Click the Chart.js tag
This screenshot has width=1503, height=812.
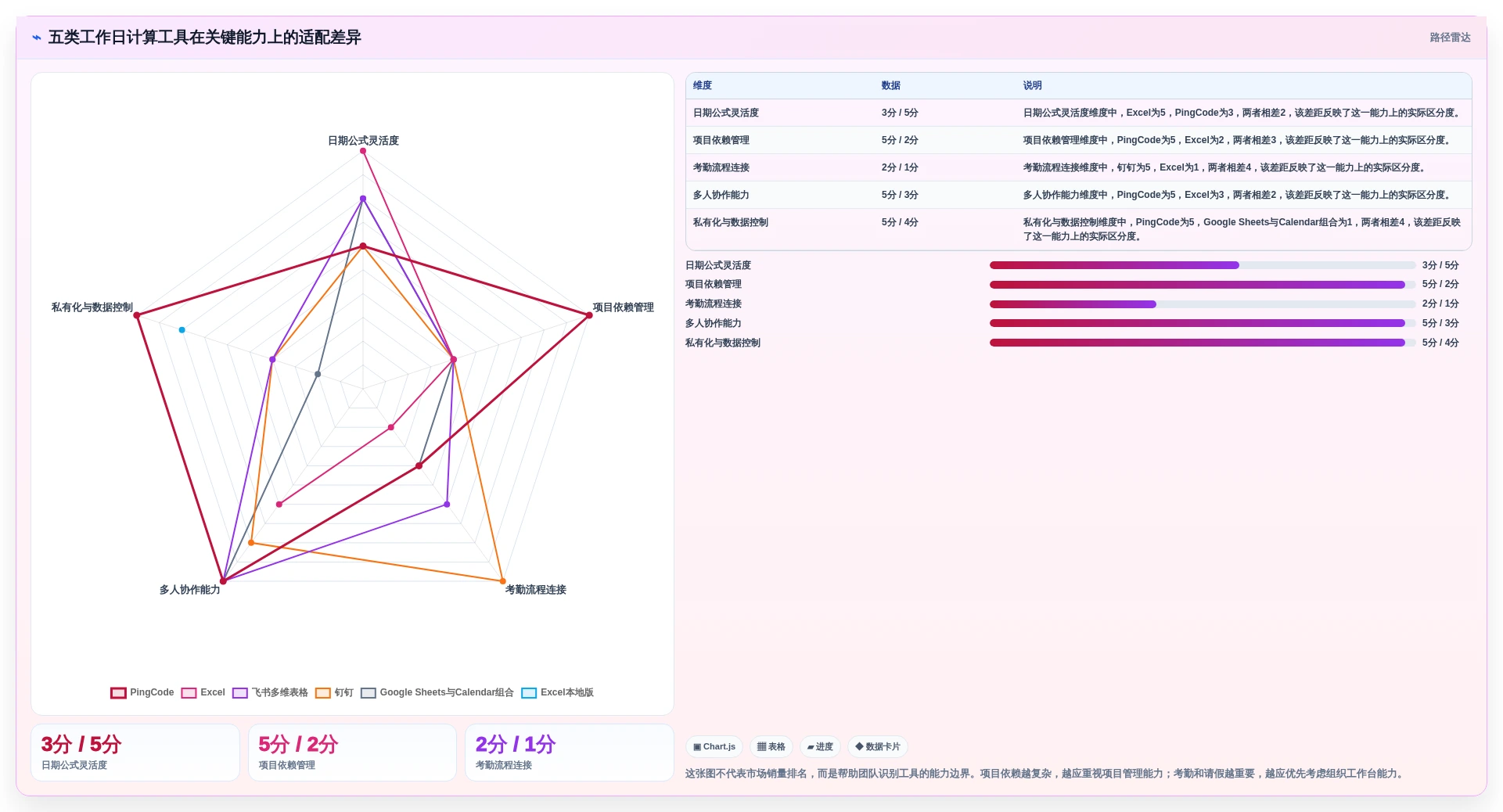click(714, 747)
